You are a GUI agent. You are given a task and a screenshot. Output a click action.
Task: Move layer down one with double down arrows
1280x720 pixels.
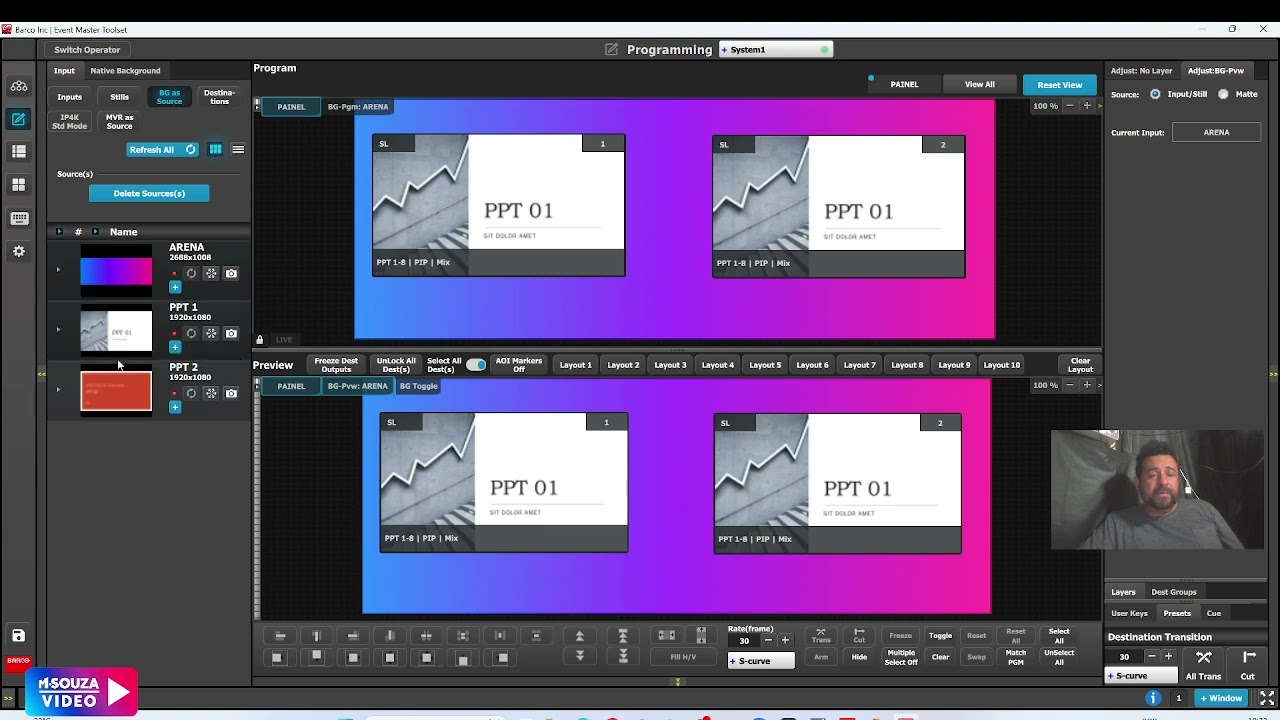tap(579, 656)
